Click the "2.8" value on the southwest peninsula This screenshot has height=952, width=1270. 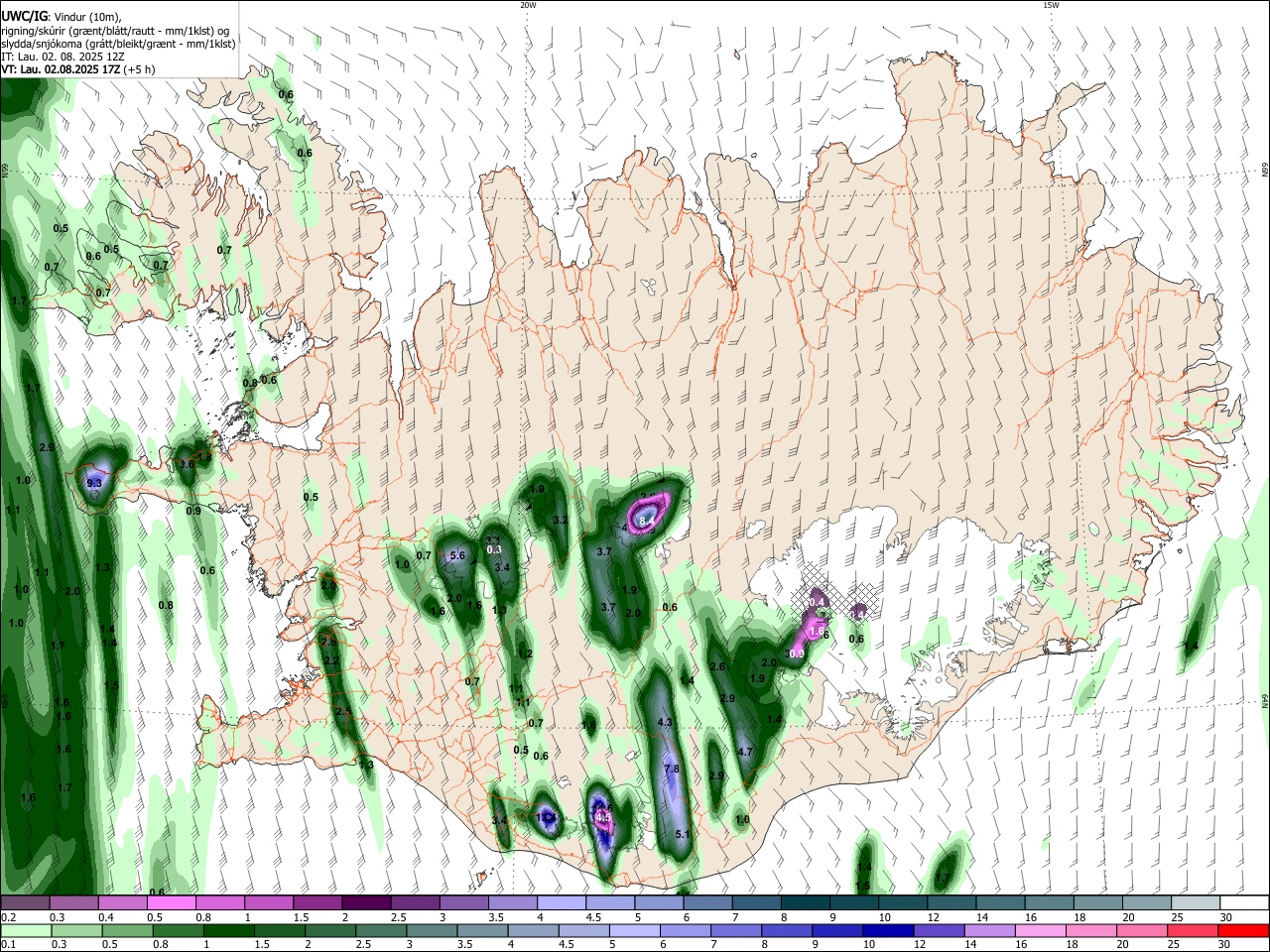tap(330, 643)
